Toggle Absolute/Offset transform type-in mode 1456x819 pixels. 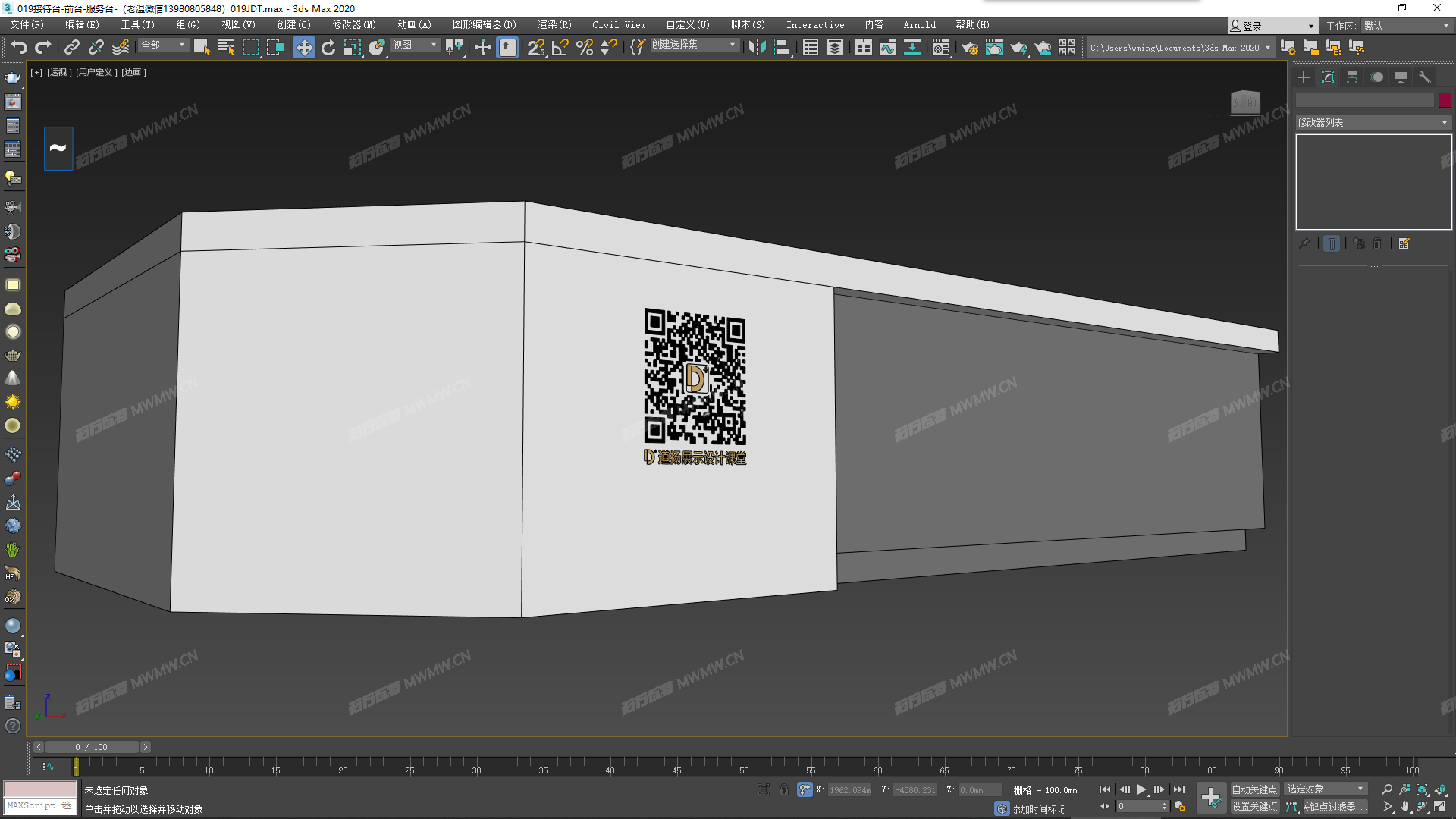coord(805,789)
